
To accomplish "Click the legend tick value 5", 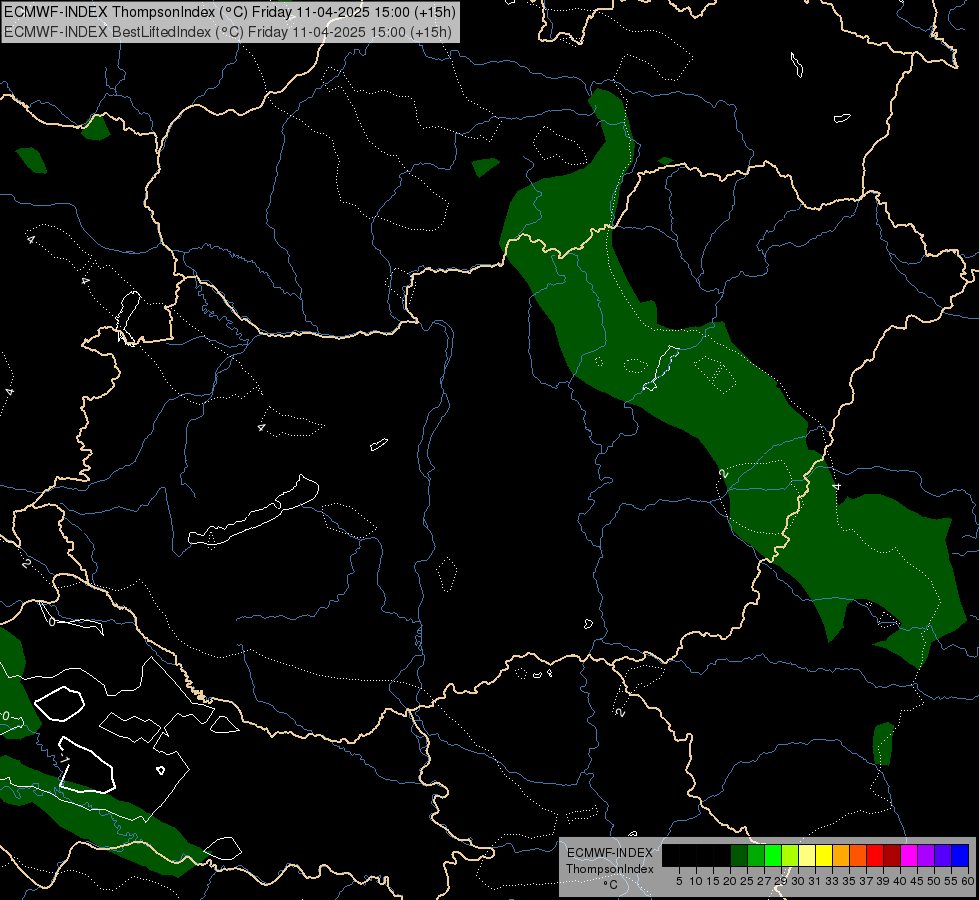I will 679,881.
